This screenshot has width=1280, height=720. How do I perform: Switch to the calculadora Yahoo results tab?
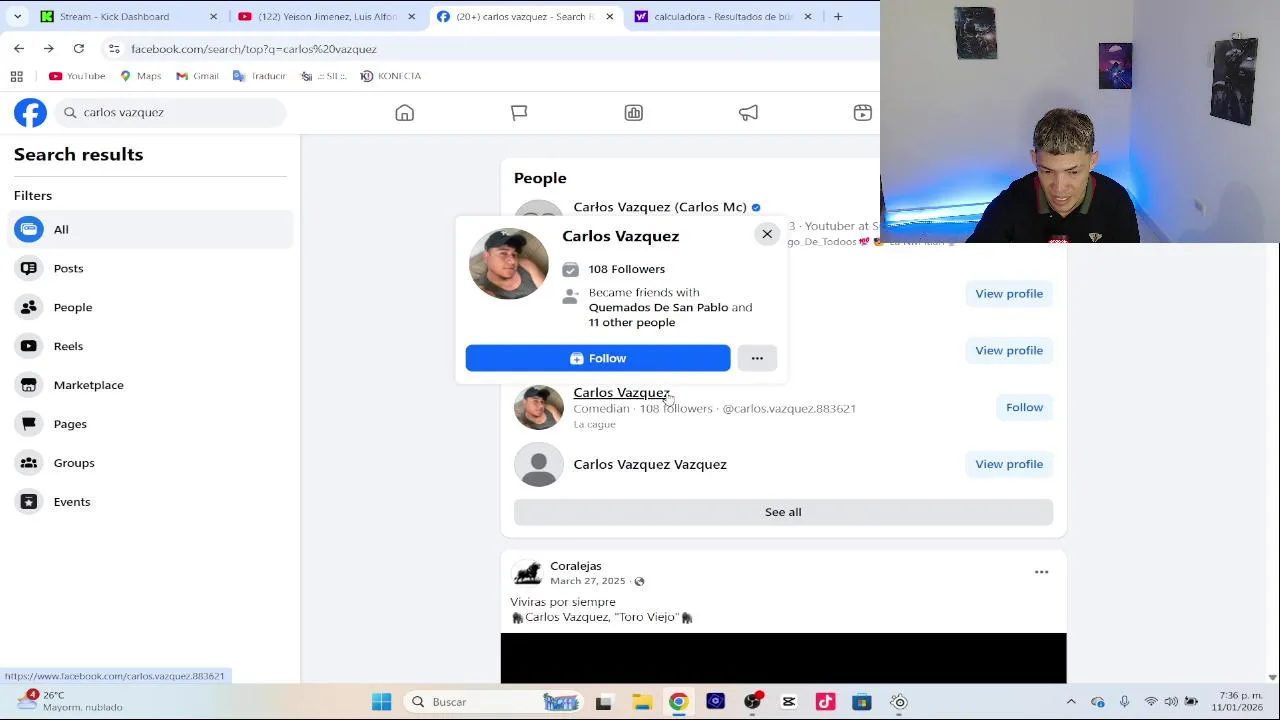point(723,17)
